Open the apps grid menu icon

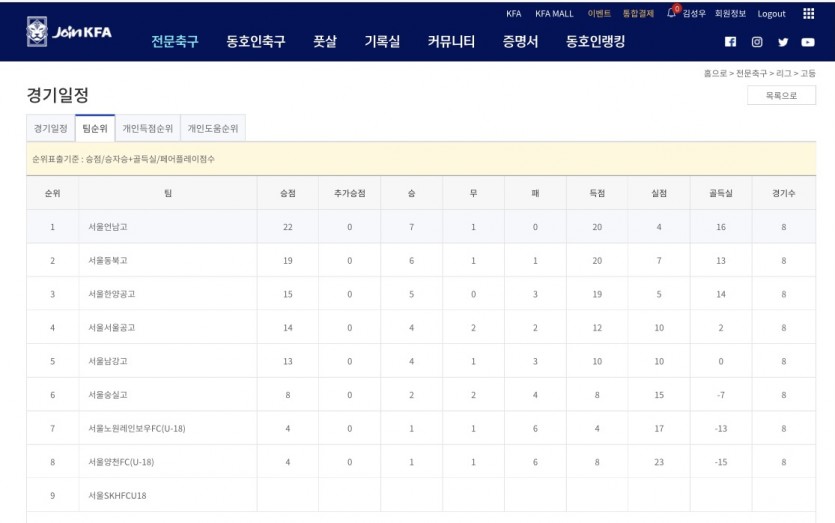coord(808,13)
